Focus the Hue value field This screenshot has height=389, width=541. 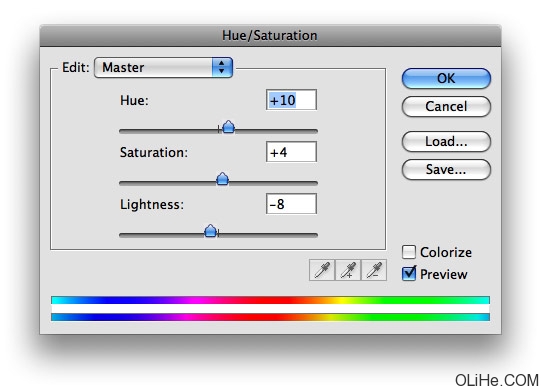click(x=291, y=100)
